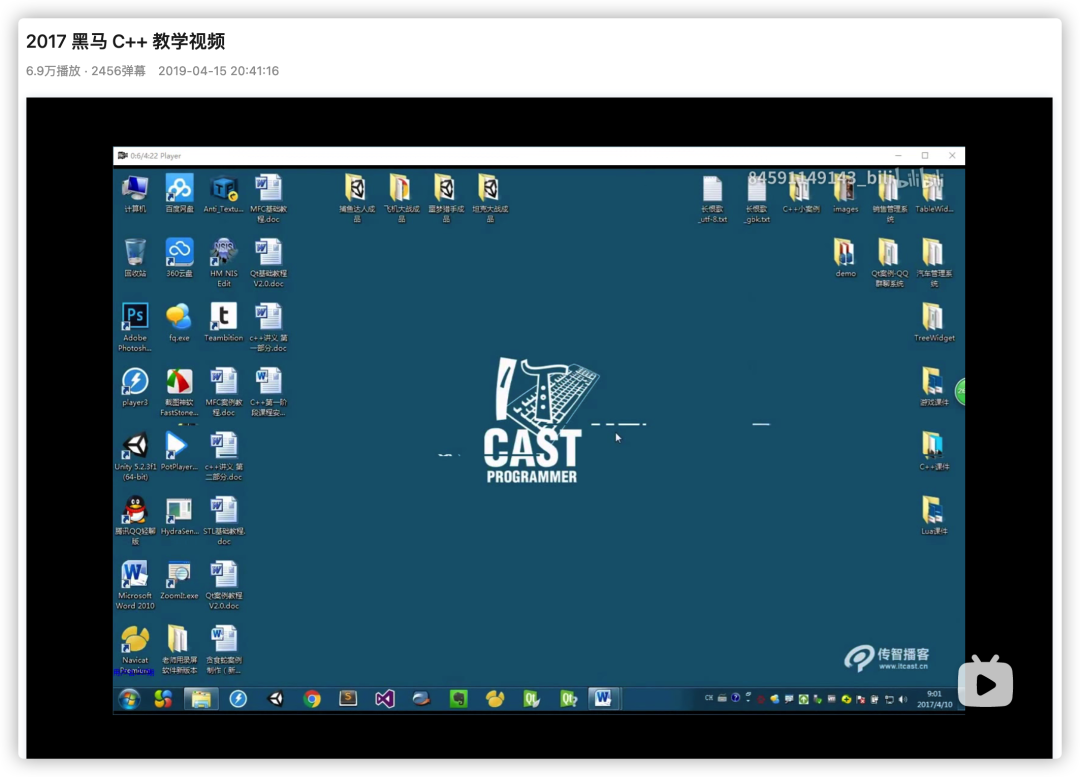Image resolution: width=1080 pixels, height=777 pixels.
Task: Open the 回收站 Recycle Bin
Action: click(134, 255)
